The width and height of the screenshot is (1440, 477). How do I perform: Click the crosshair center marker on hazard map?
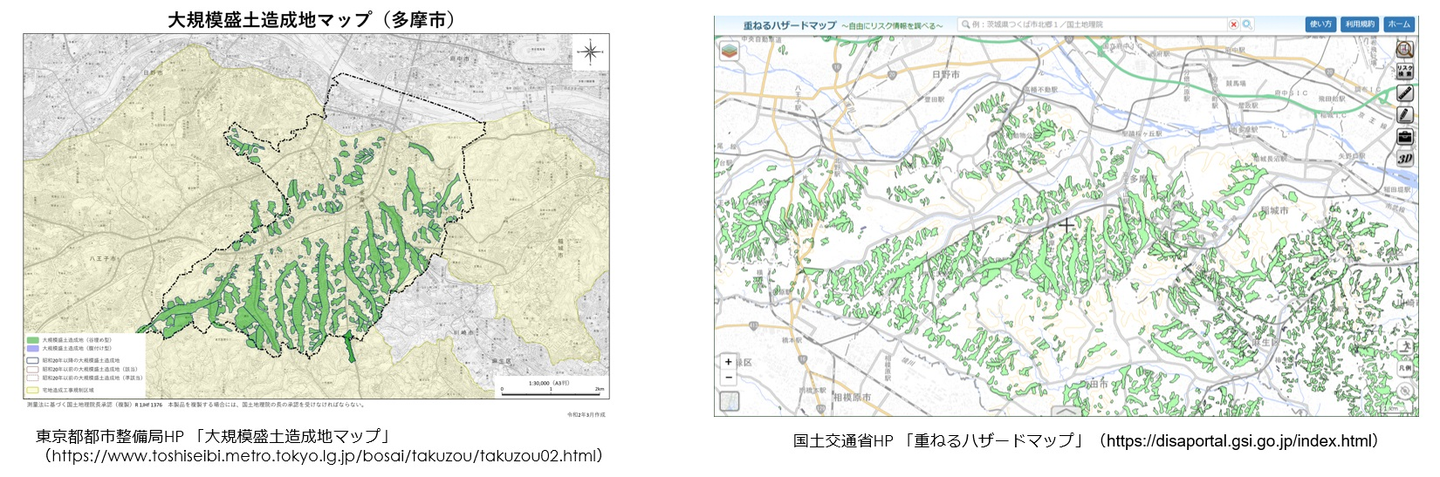[1068, 225]
